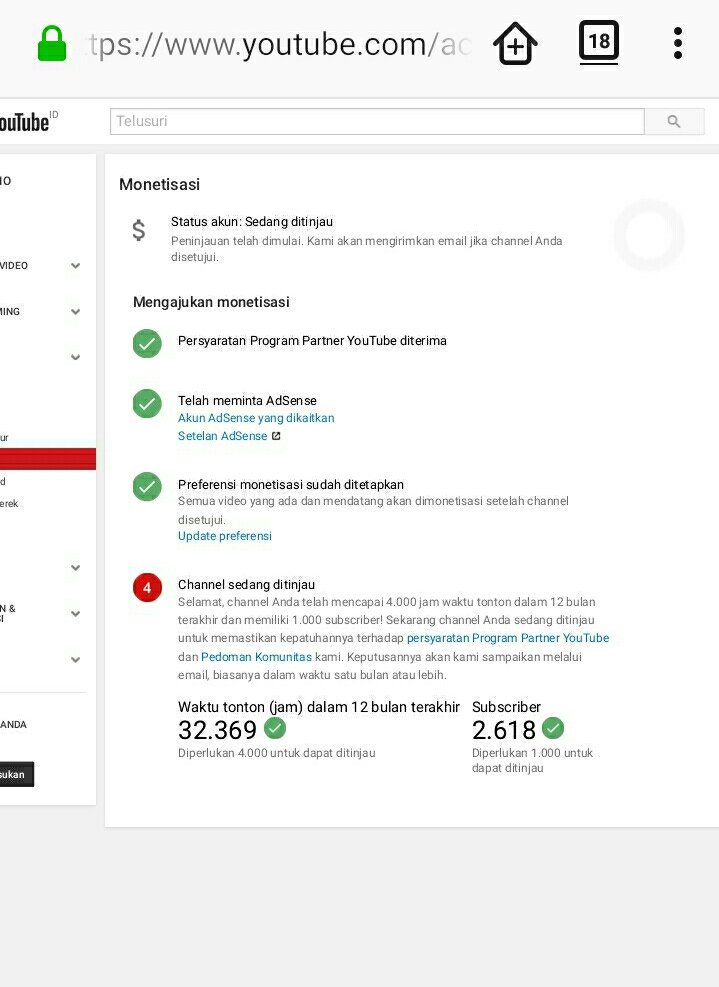Open the browser three-dot overflow menu
The height and width of the screenshot is (987, 719).
(x=677, y=43)
